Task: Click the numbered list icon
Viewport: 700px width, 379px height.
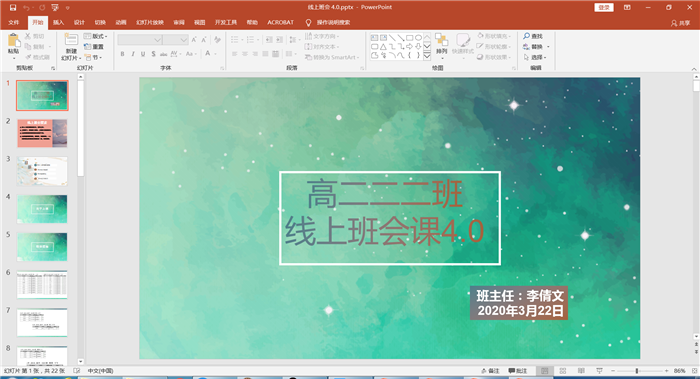Action: click(250, 40)
